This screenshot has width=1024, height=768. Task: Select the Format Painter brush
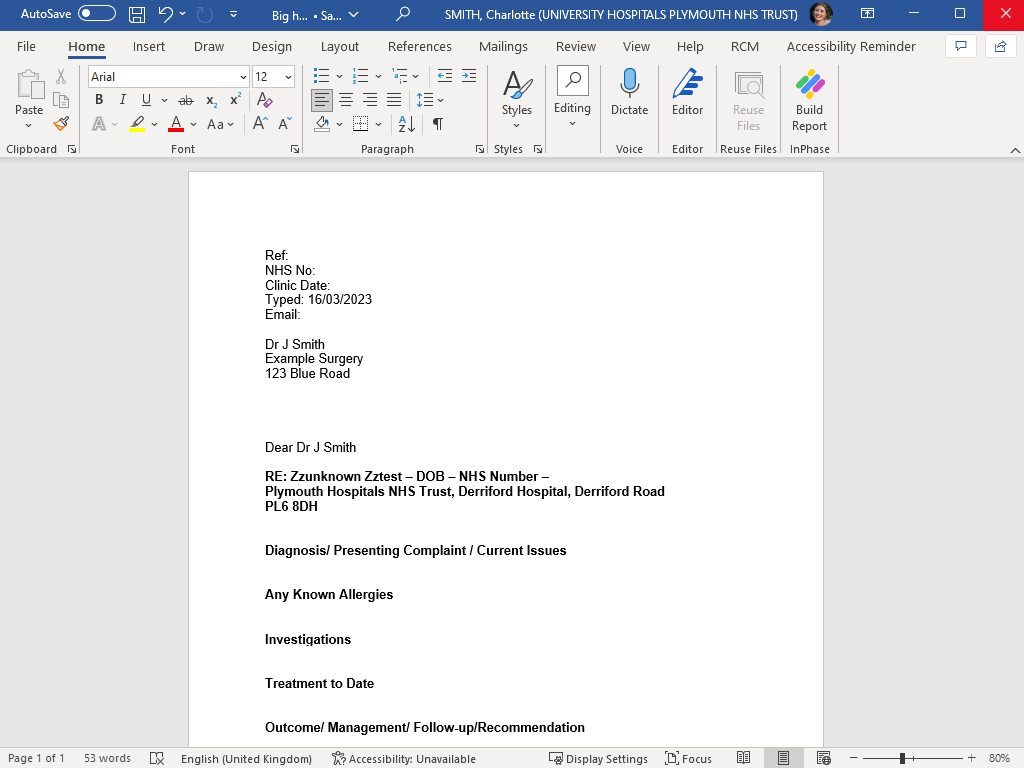(61, 123)
